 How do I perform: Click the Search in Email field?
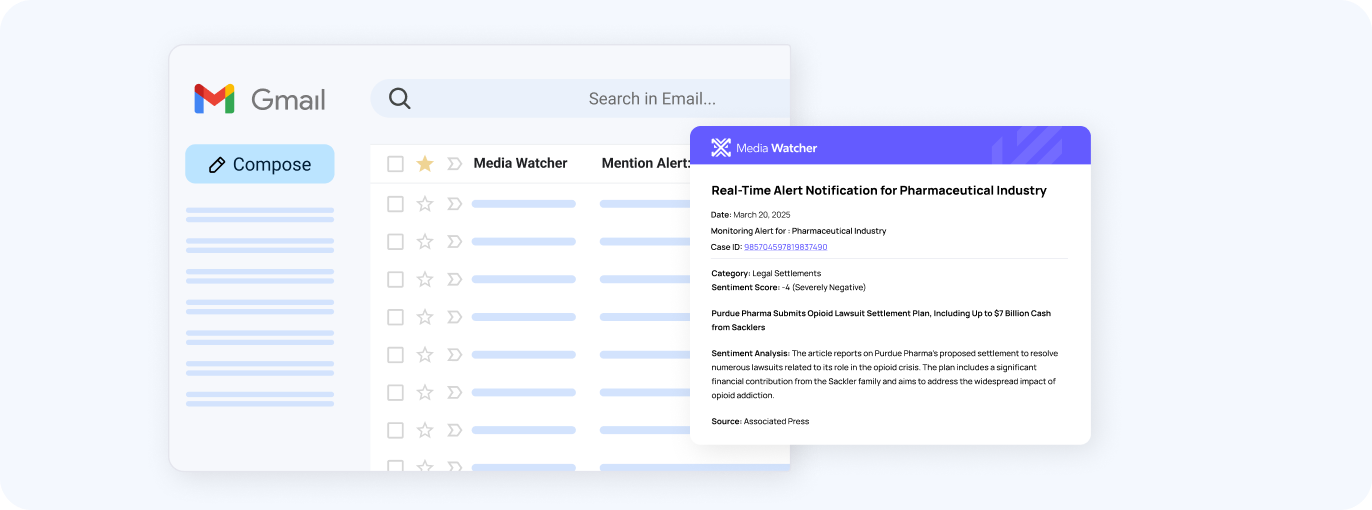[580, 99]
